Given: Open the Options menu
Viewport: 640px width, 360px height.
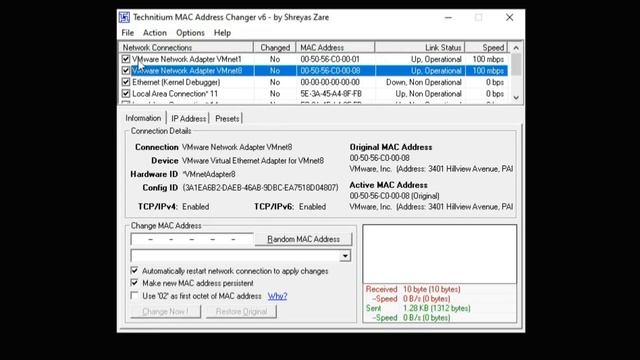Looking at the screenshot, I should click(190, 33).
